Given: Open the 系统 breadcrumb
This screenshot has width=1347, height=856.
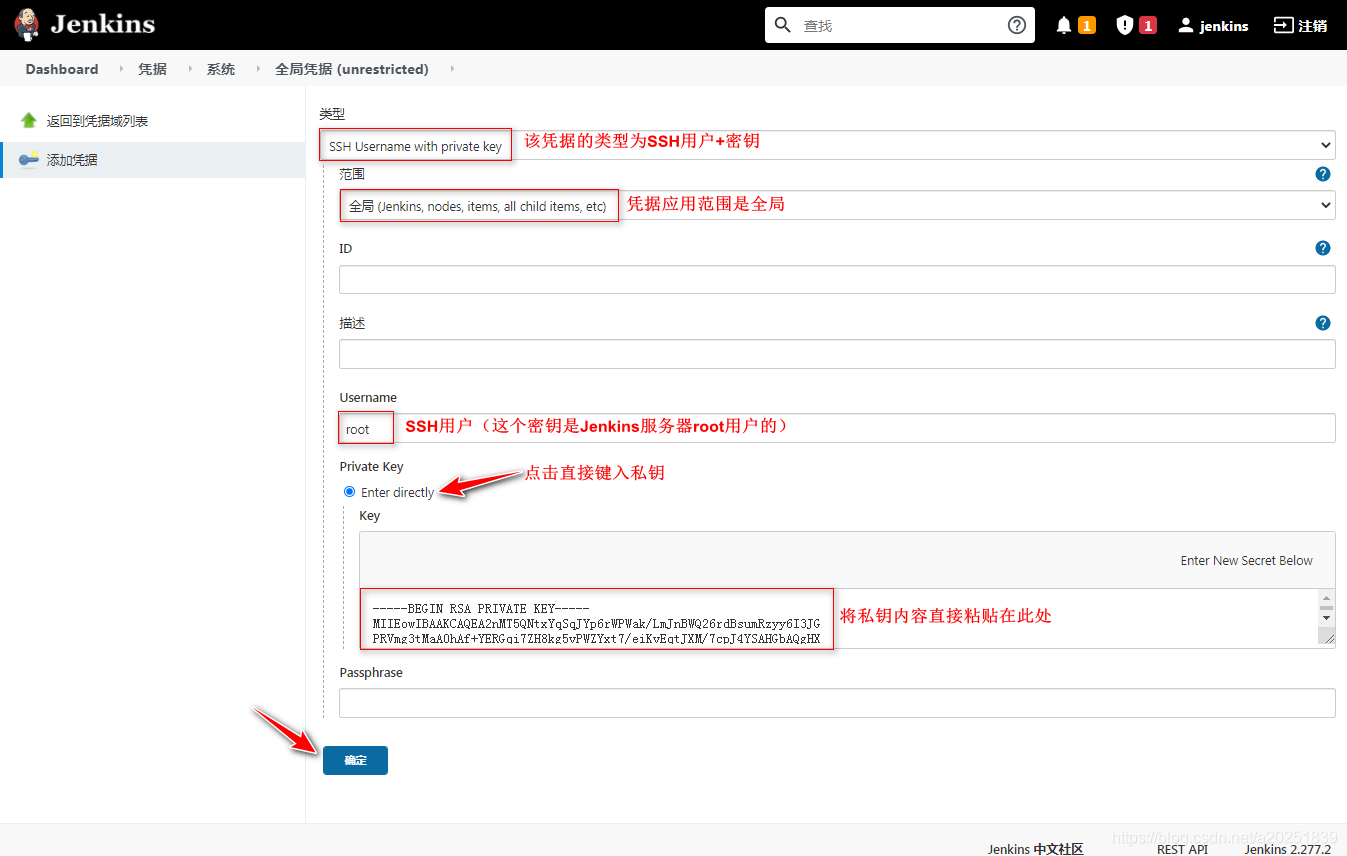Looking at the screenshot, I should 221,69.
